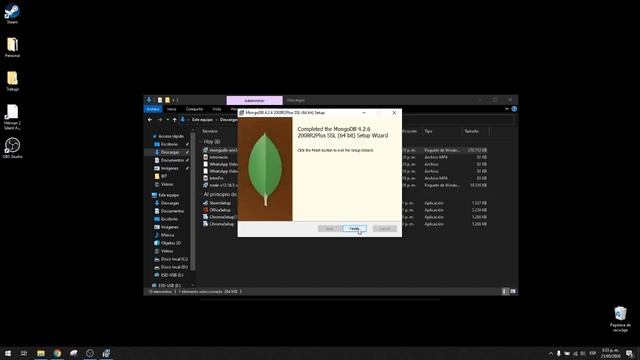Minimize the MongoDB Setup dialog
Screen dimensions: 640x360
[x=364, y=113]
